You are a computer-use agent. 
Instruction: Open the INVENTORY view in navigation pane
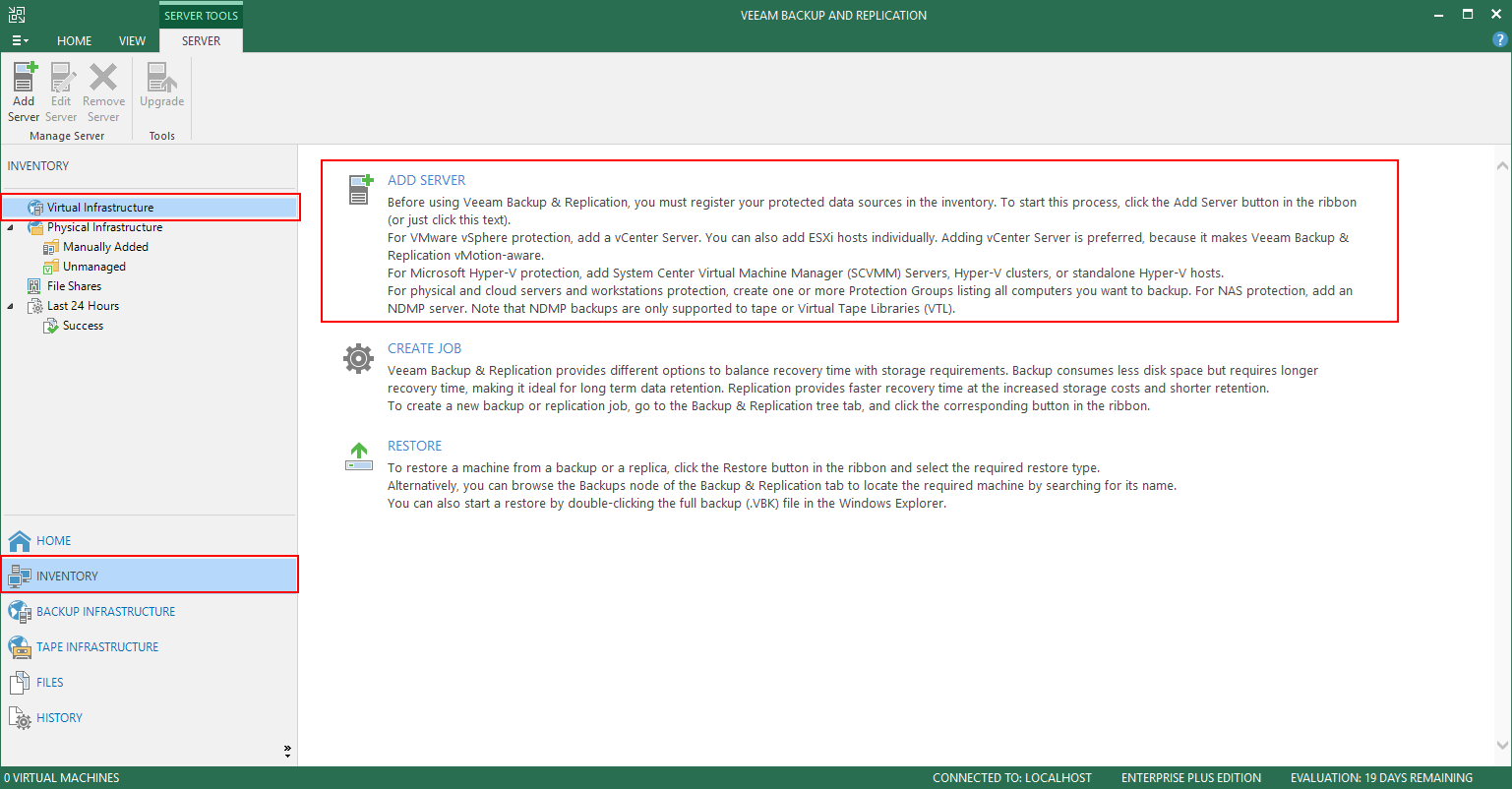[149, 576]
